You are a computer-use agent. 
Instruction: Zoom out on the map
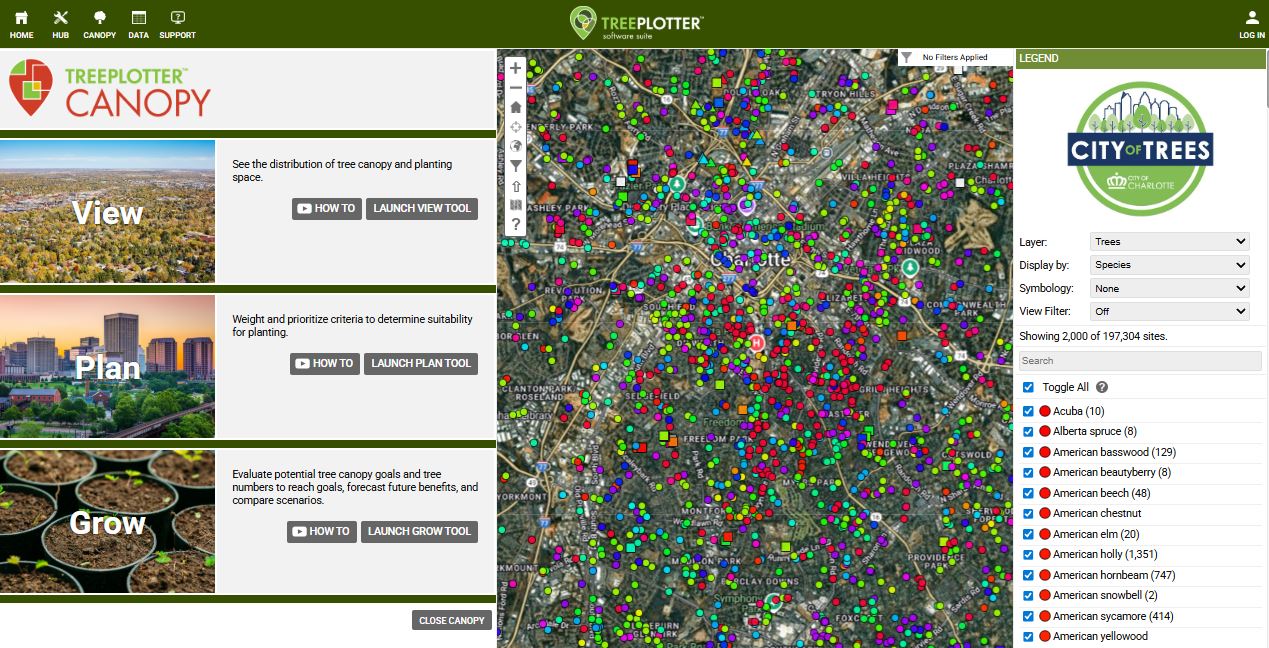point(515,88)
